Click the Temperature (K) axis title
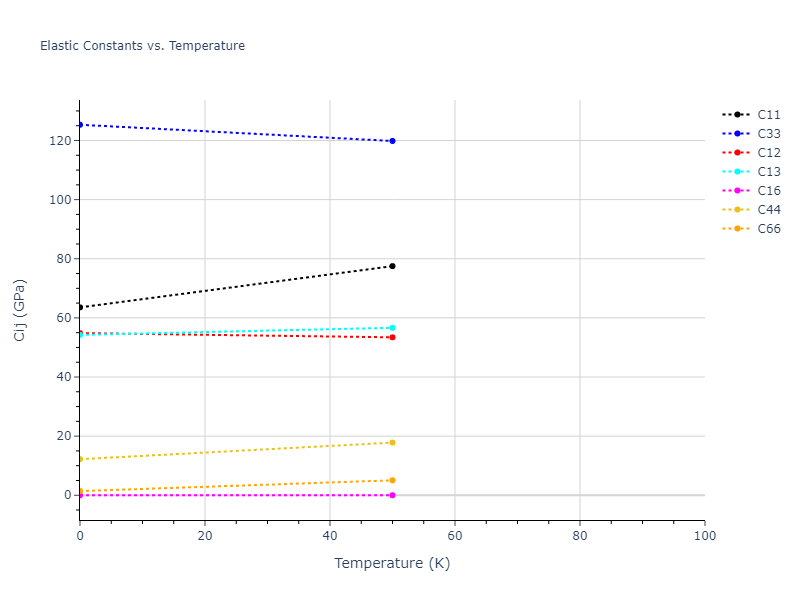This screenshot has height=600, width=800. point(392,563)
